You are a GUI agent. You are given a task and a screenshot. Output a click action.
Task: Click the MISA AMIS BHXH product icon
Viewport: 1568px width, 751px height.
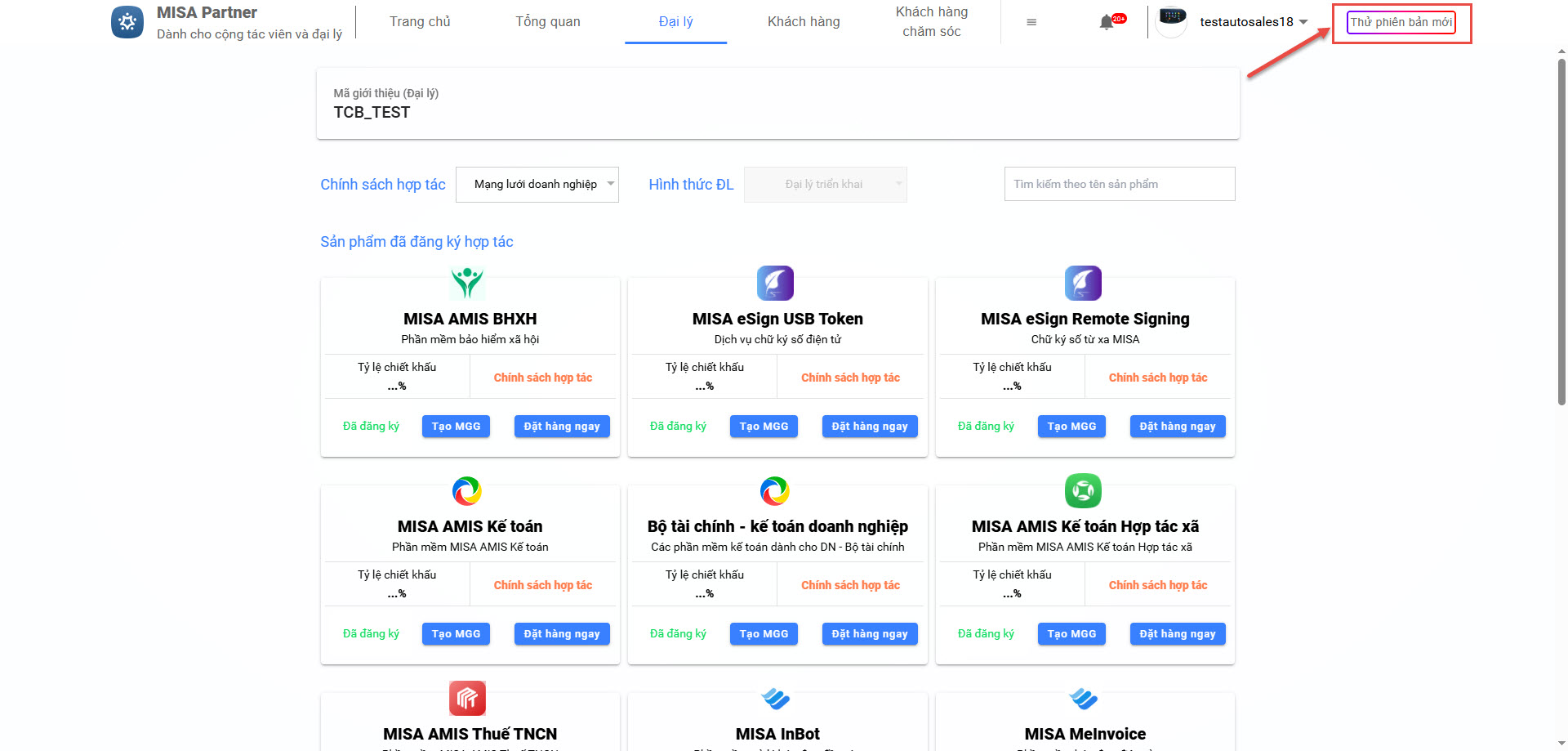click(467, 283)
